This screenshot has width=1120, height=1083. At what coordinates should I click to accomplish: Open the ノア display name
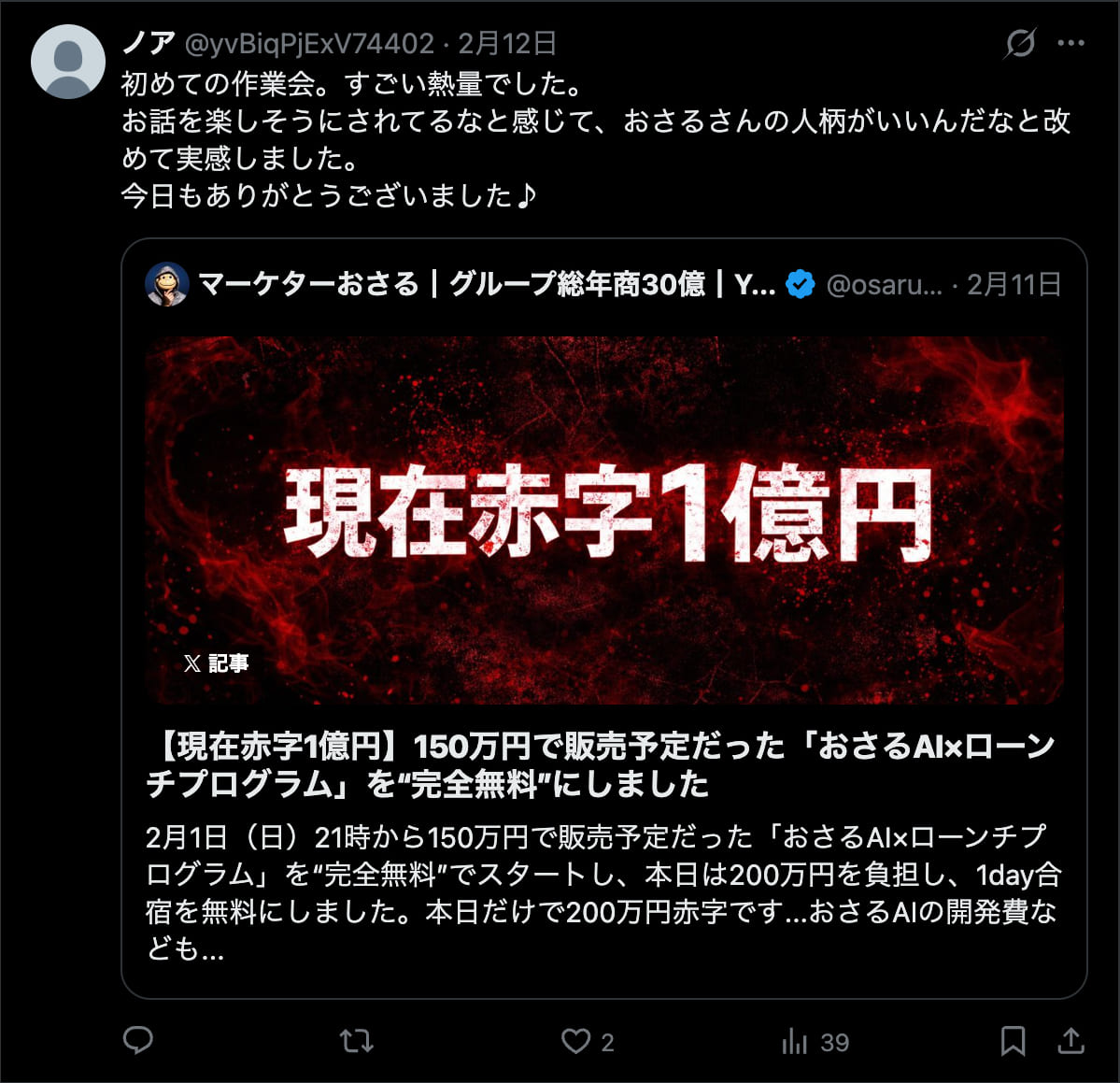[x=149, y=44]
